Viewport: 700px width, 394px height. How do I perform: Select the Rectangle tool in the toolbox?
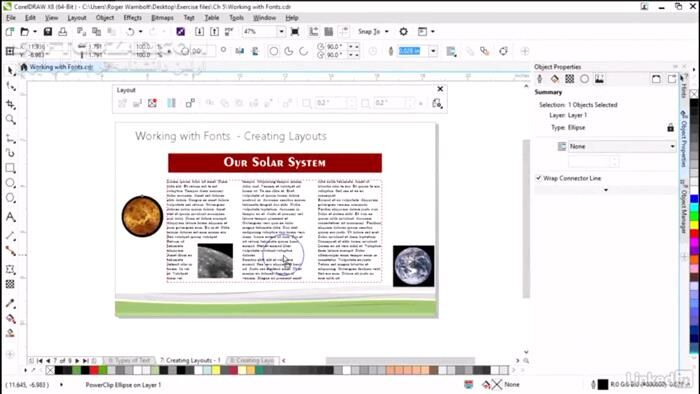(11, 168)
